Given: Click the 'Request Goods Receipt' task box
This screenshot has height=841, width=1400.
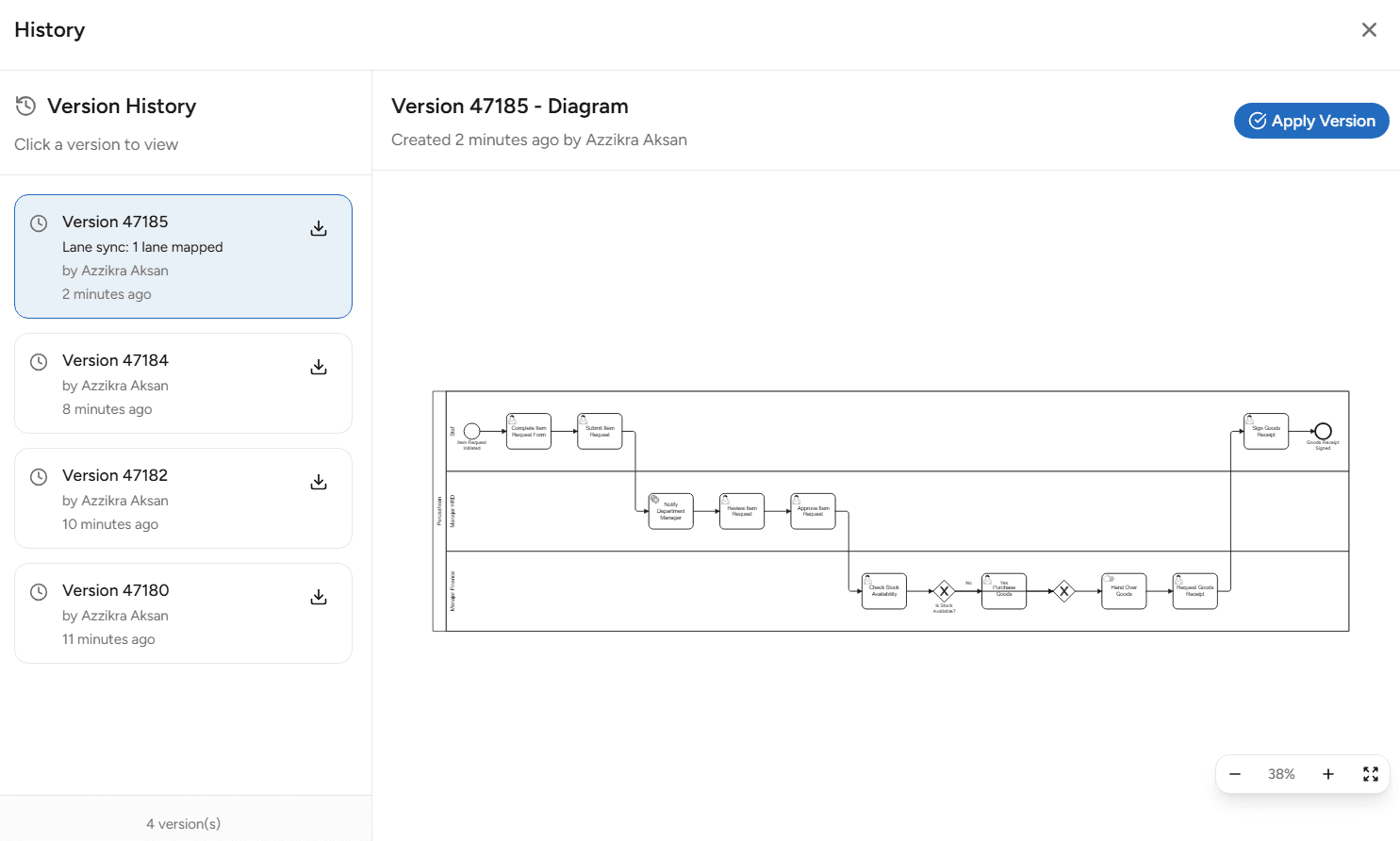Looking at the screenshot, I should (1194, 591).
